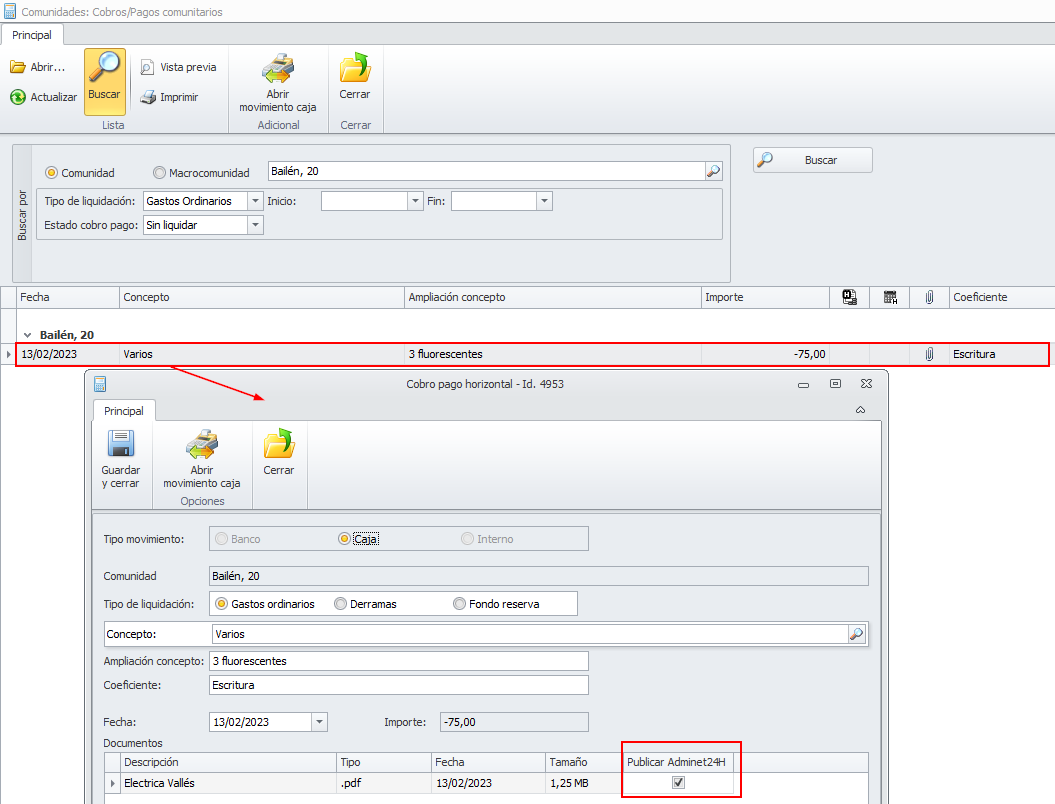
Task: Click the Concepto field containing Varios
Action: click(x=530, y=634)
